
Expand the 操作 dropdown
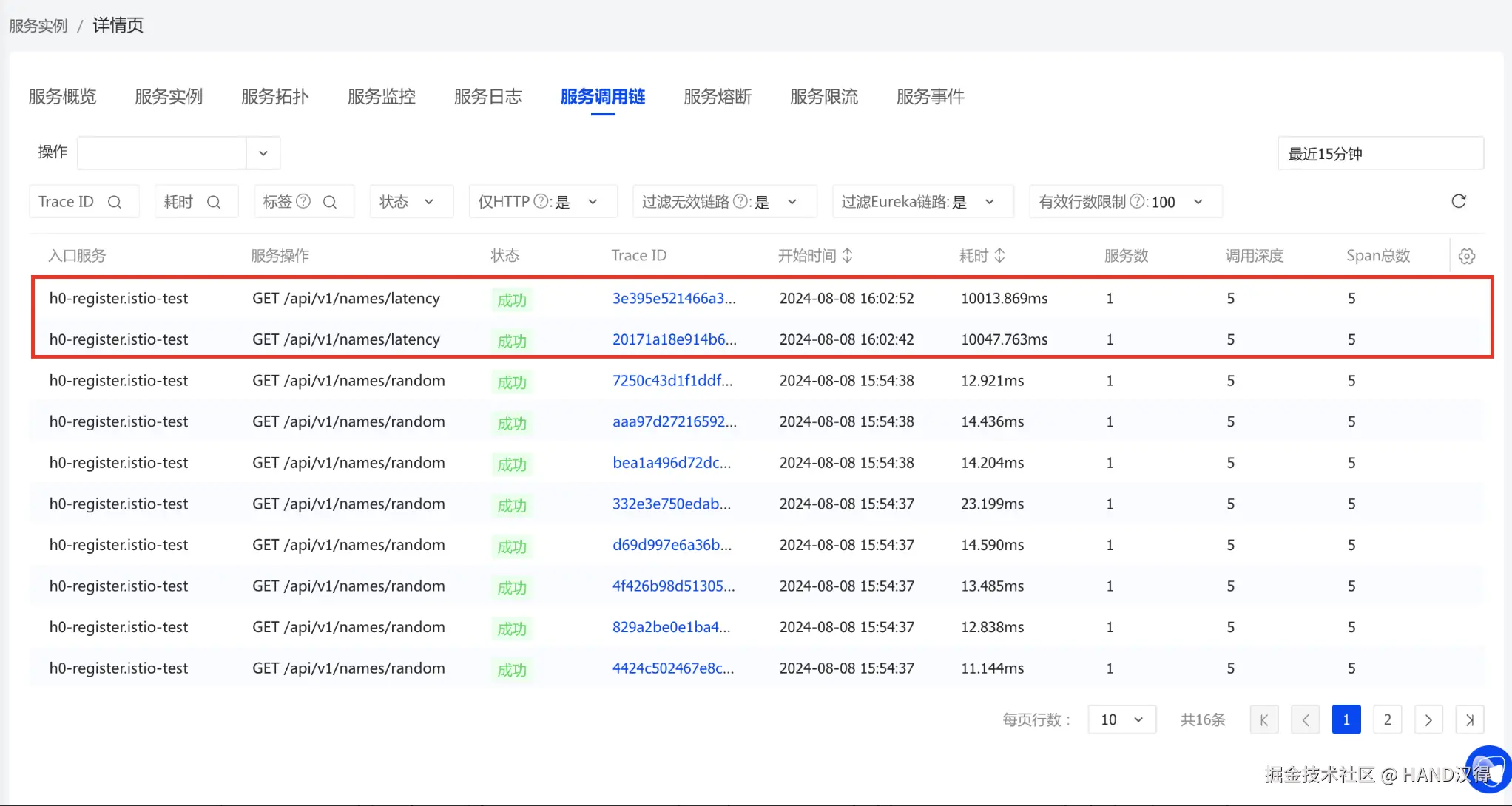pos(263,153)
